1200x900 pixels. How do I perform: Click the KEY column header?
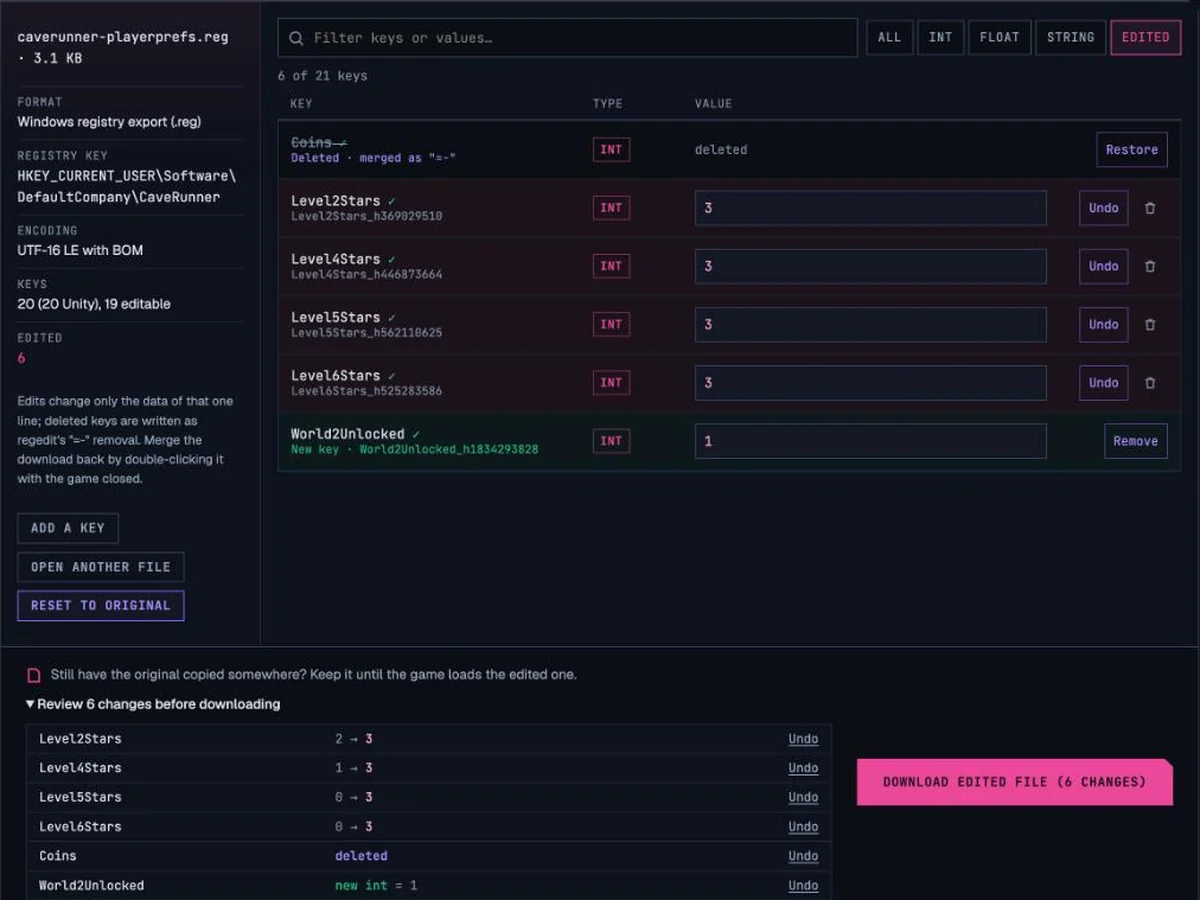301,104
